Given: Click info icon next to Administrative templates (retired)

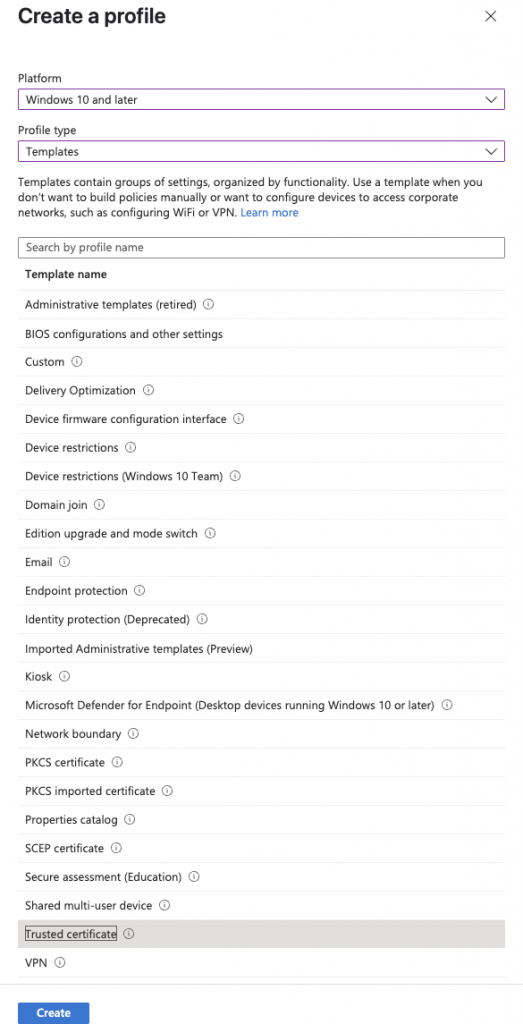Looking at the screenshot, I should pyautogui.click(x=209, y=304).
